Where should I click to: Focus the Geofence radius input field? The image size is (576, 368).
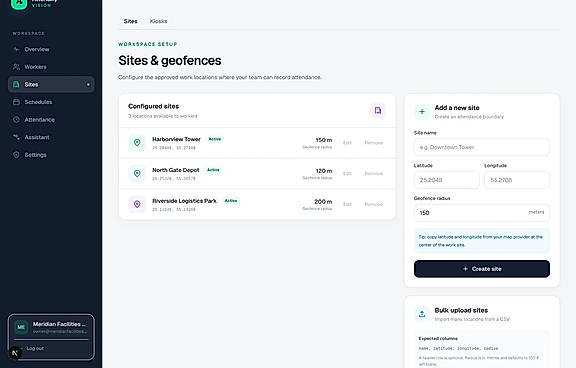482,213
